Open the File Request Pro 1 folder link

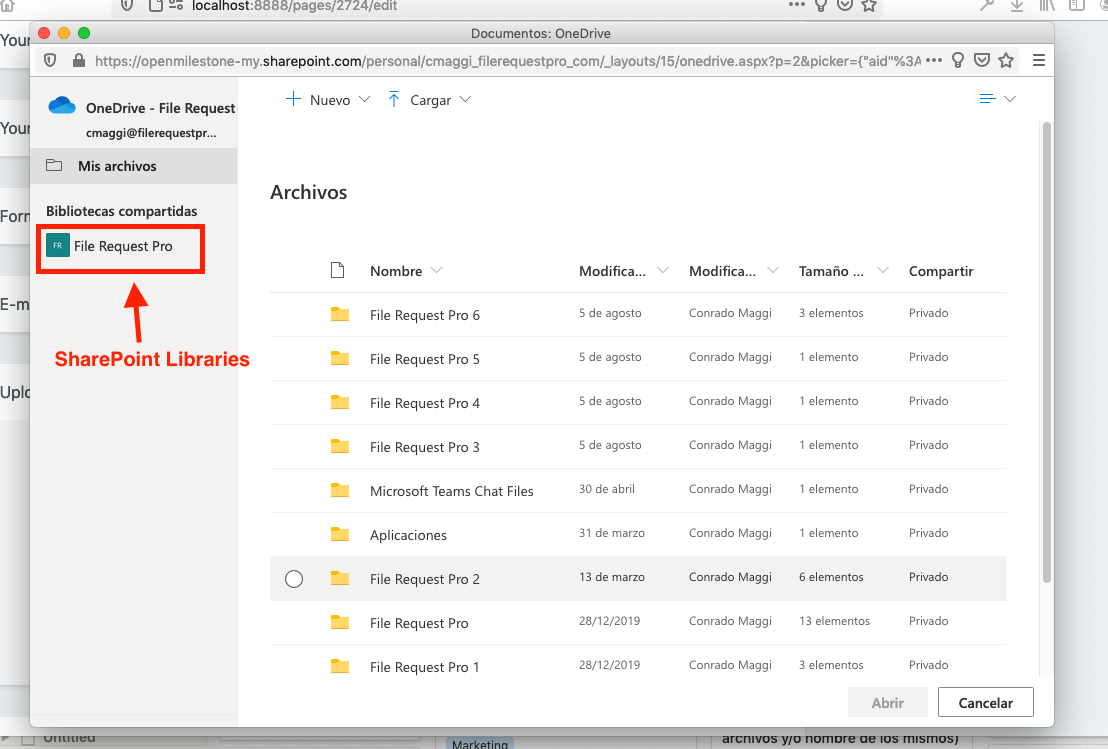coord(425,667)
